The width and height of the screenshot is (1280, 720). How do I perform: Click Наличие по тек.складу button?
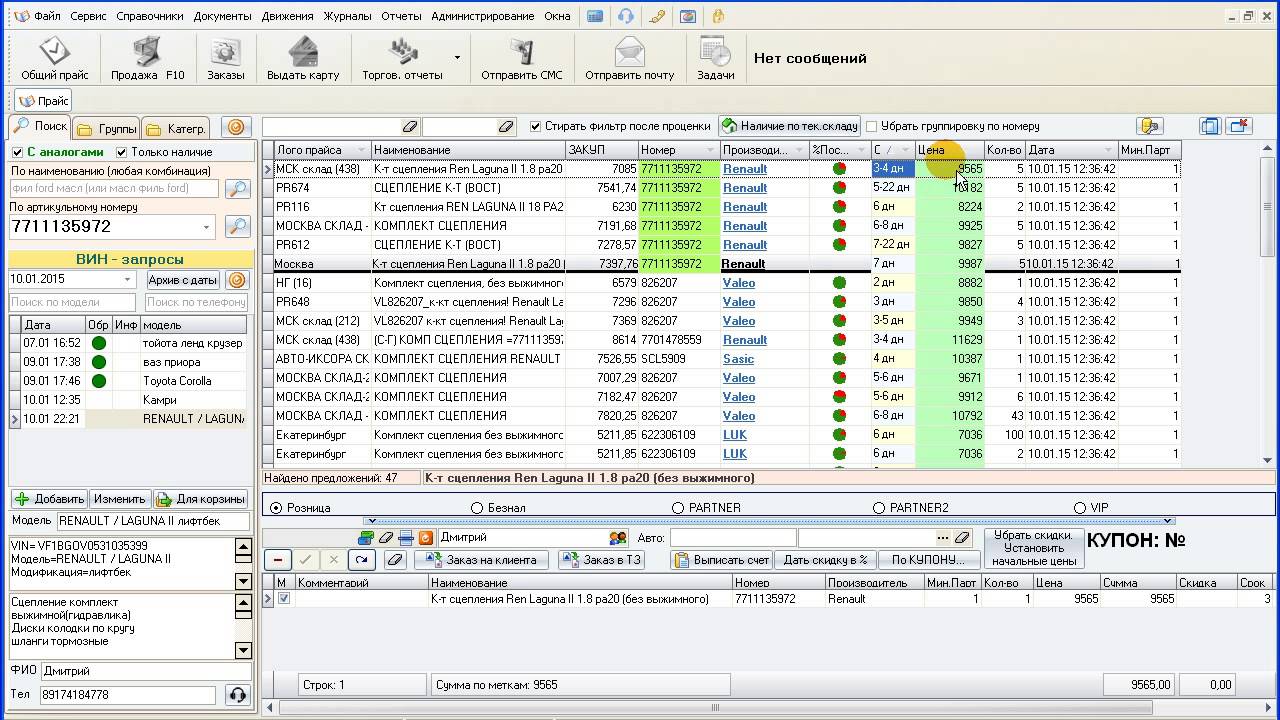[x=789, y=126]
